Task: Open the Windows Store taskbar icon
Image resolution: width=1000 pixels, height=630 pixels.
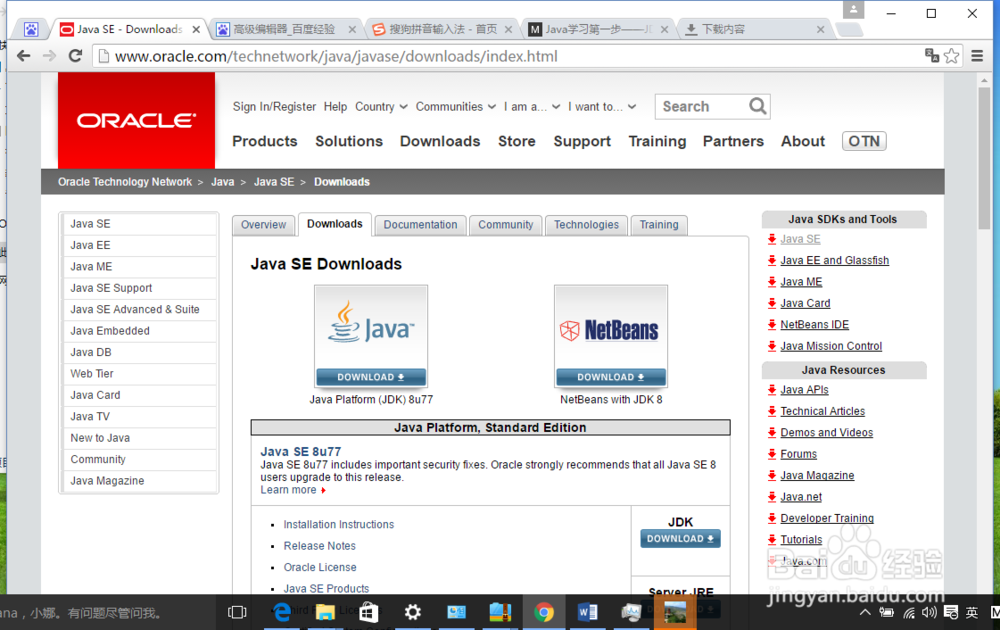Action: [369, 612]
